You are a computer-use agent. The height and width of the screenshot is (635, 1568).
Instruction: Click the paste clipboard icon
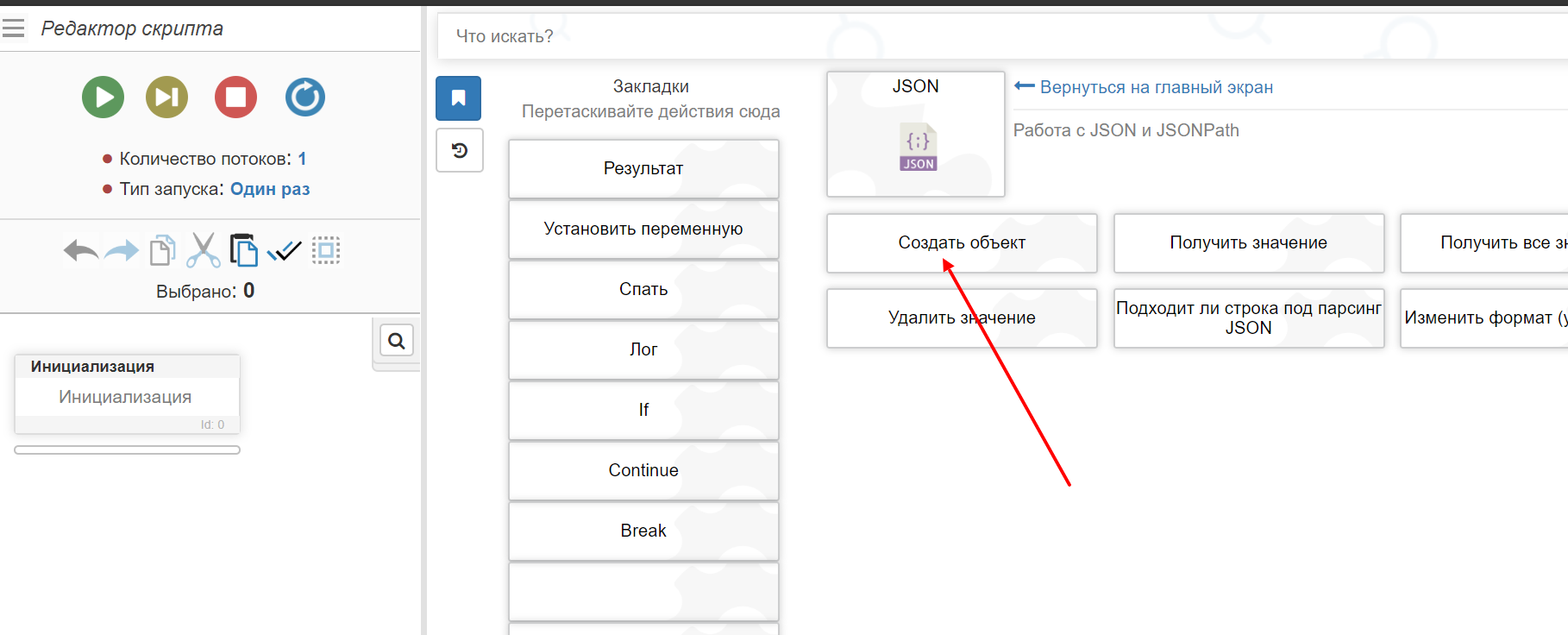pos(243,251)
